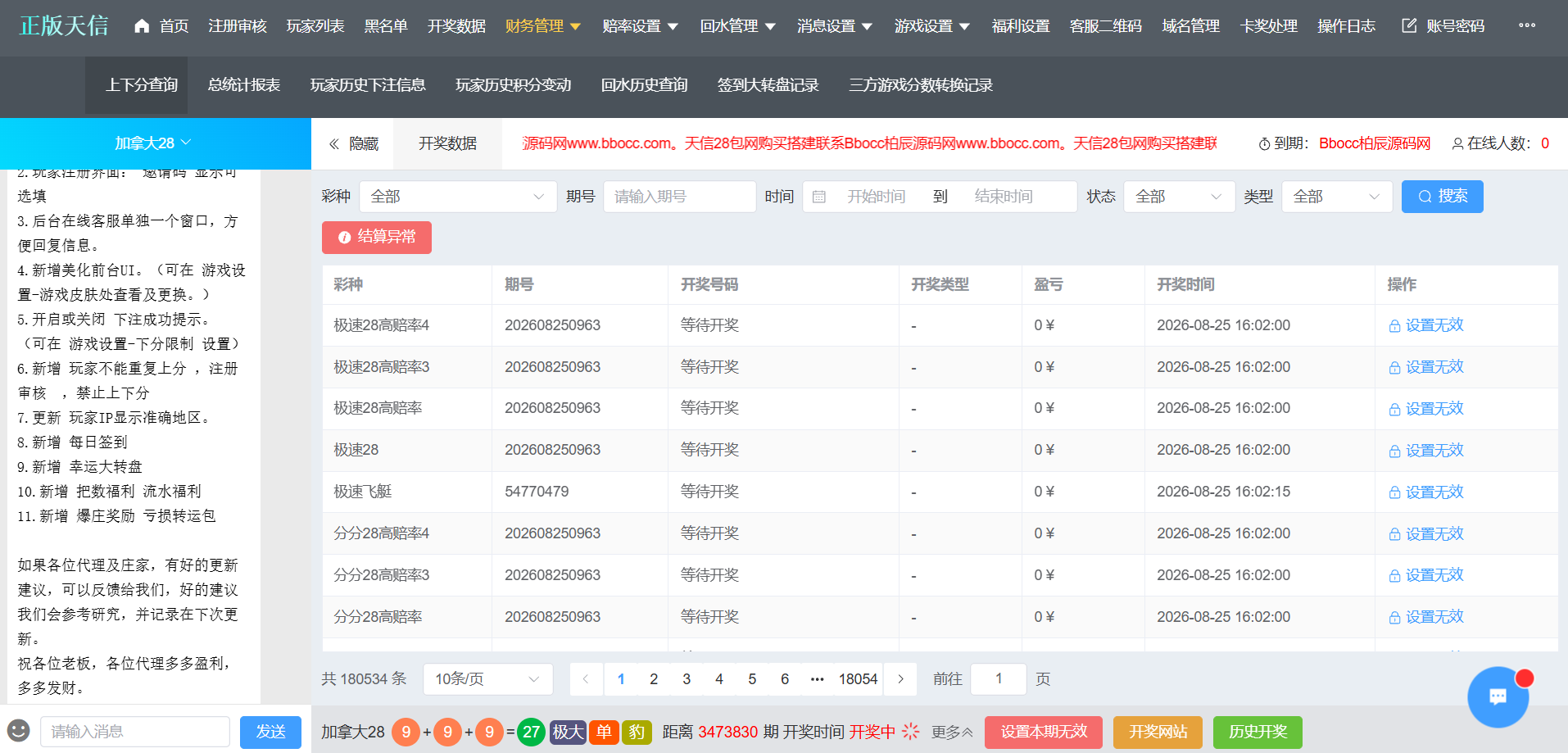1568x753 pixels.
Task: Focus the 请输入期号 input field
Action: (x=680, y=197)
